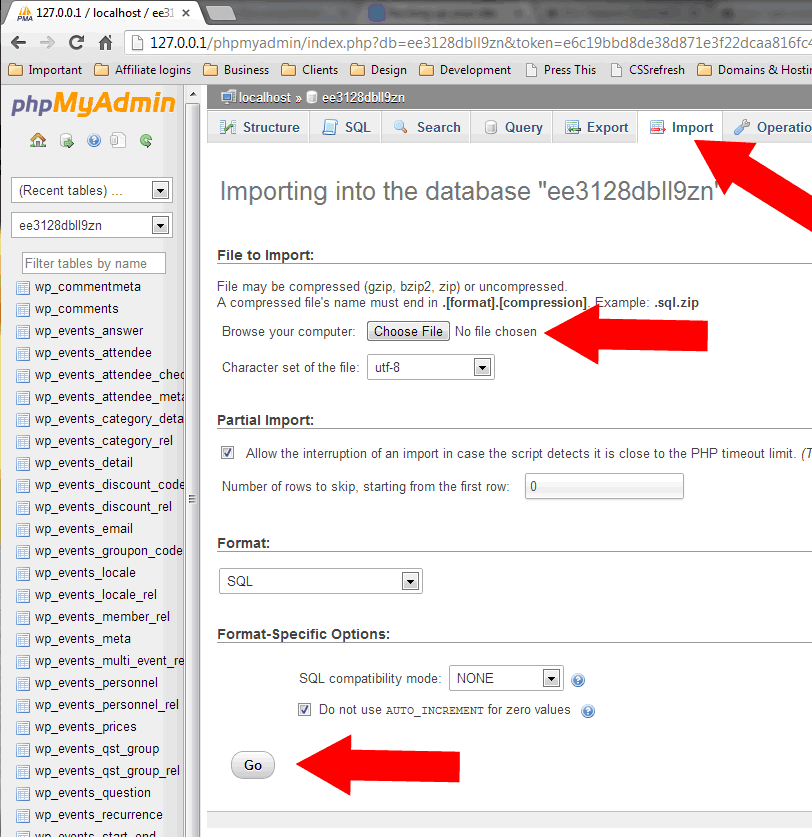This screenshot has width=812, height=837.
Task: Open the Domains & Hosting bookmarks folder
Action: point(754,70)
